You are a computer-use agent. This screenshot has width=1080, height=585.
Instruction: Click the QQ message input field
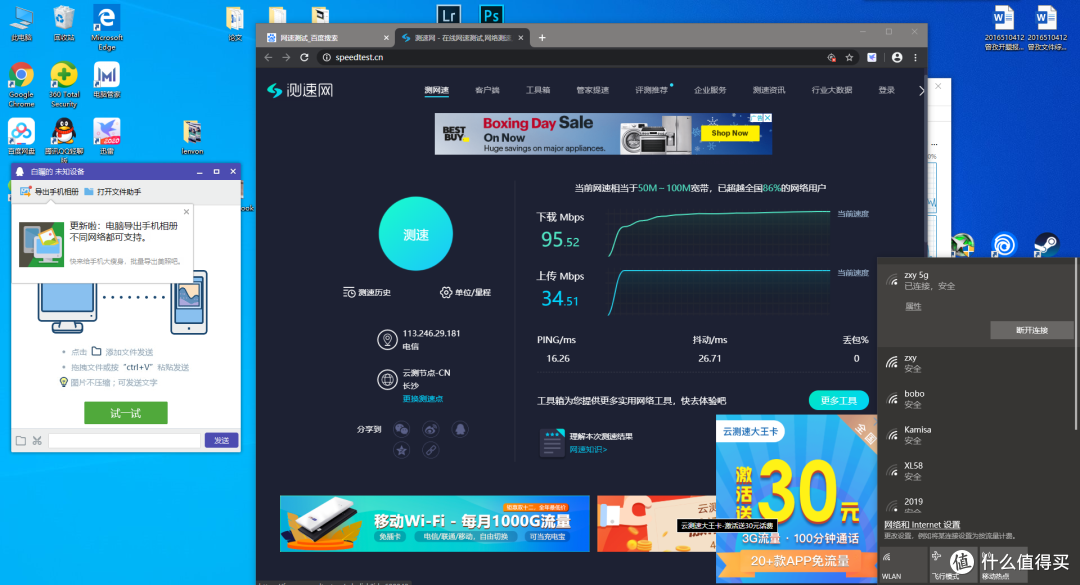point(125,440)
